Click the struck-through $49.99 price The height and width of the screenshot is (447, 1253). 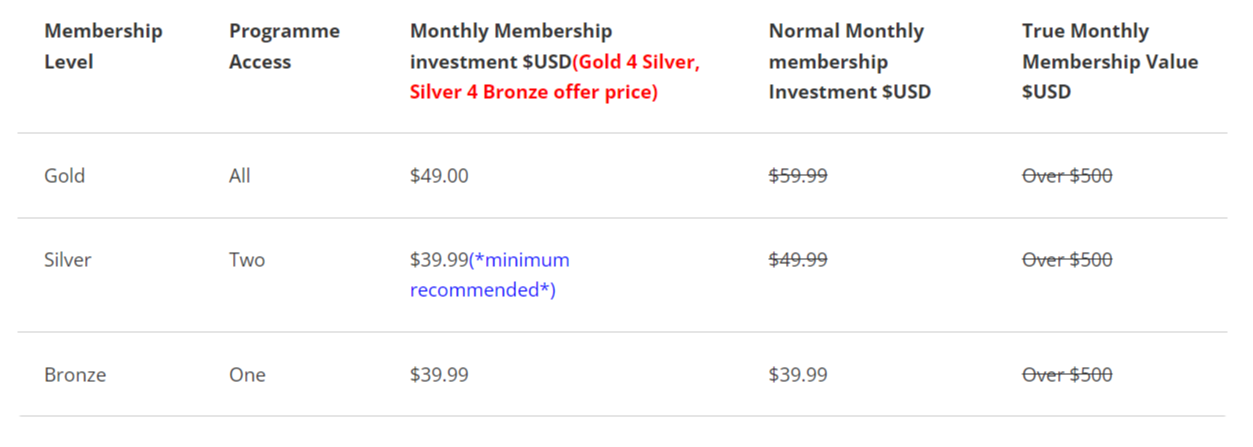[x=798, y=260]
